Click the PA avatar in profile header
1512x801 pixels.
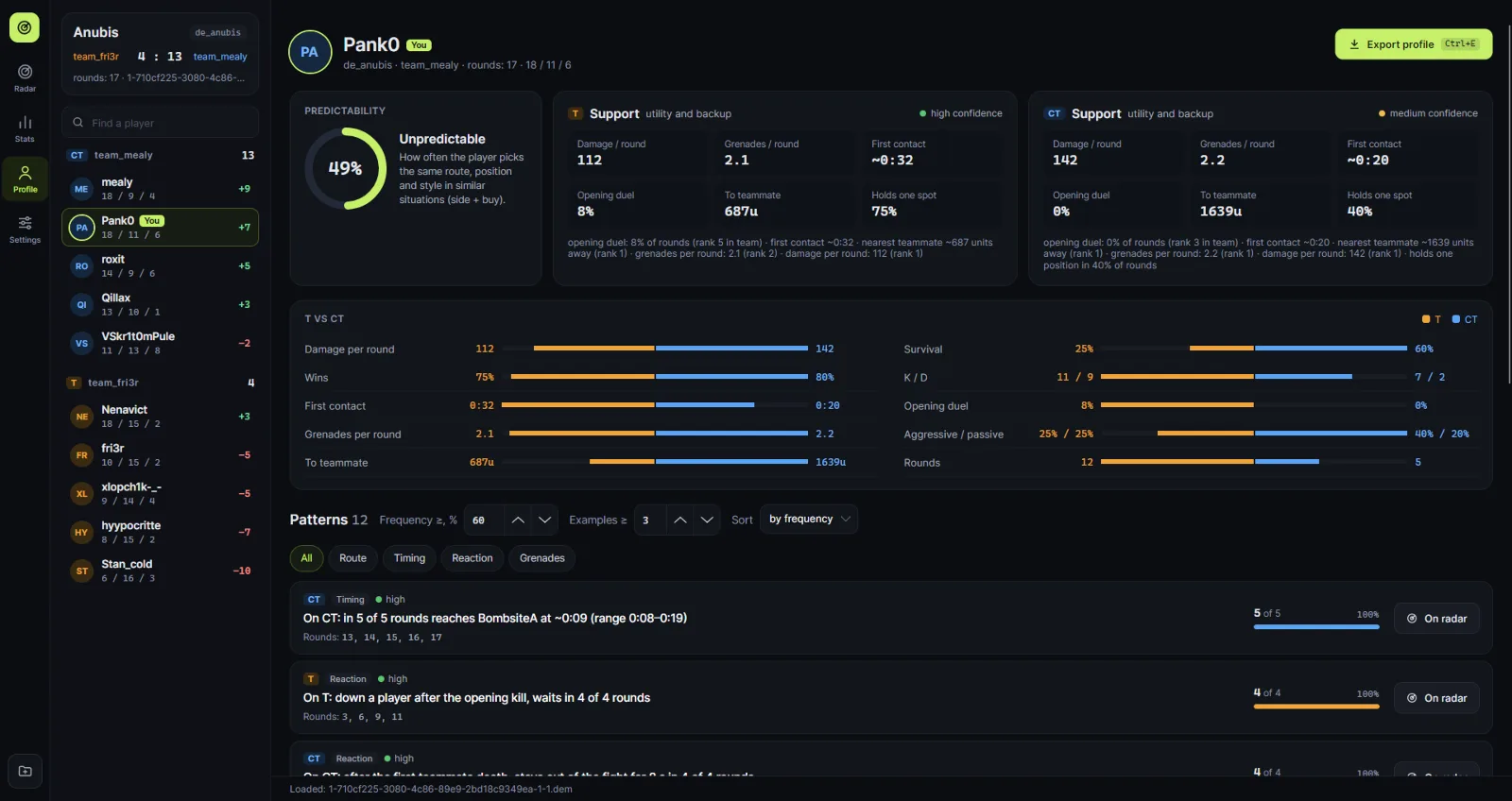point(310,52)
